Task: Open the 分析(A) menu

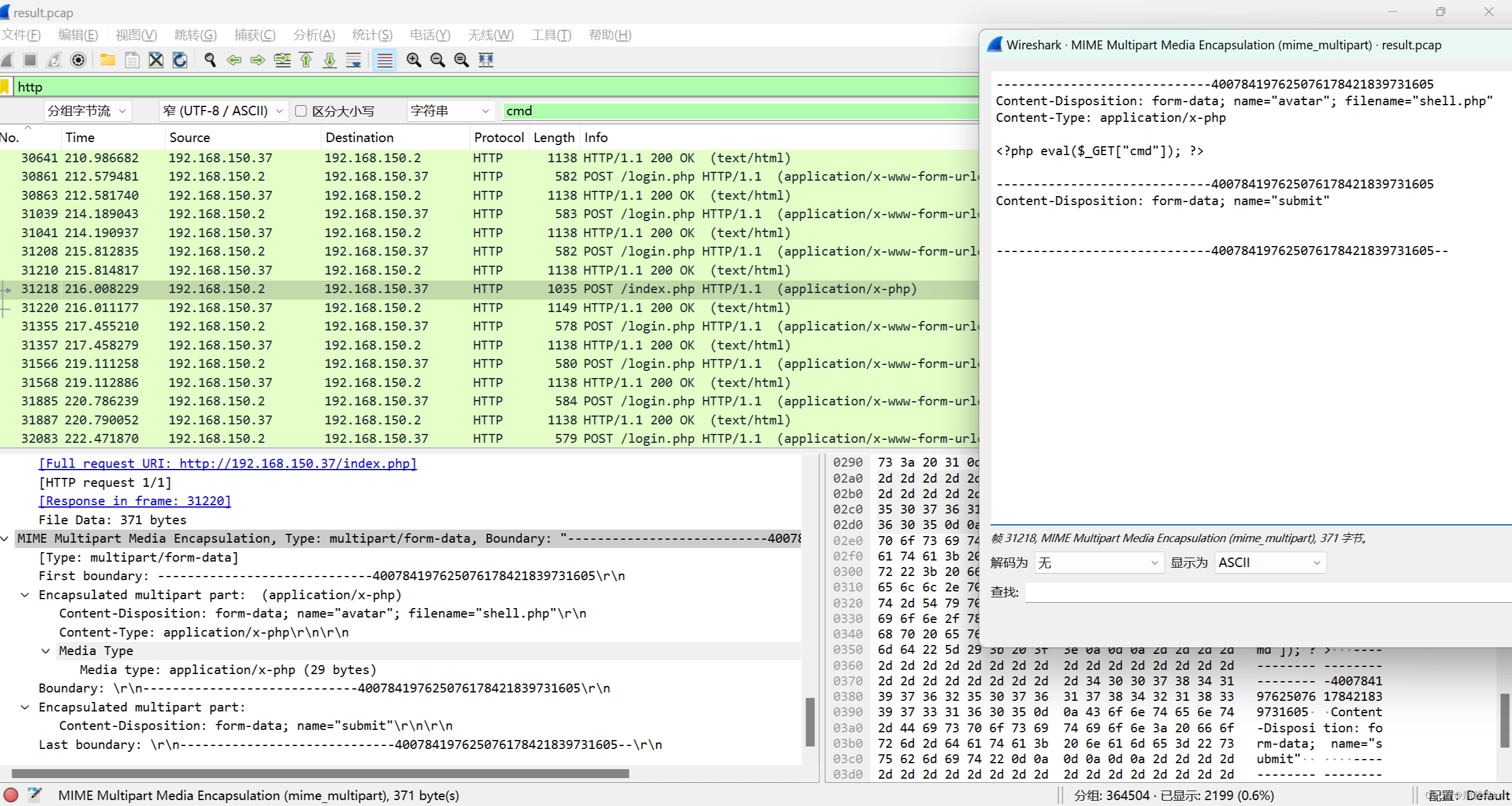Action: click(x=314, y=35)
